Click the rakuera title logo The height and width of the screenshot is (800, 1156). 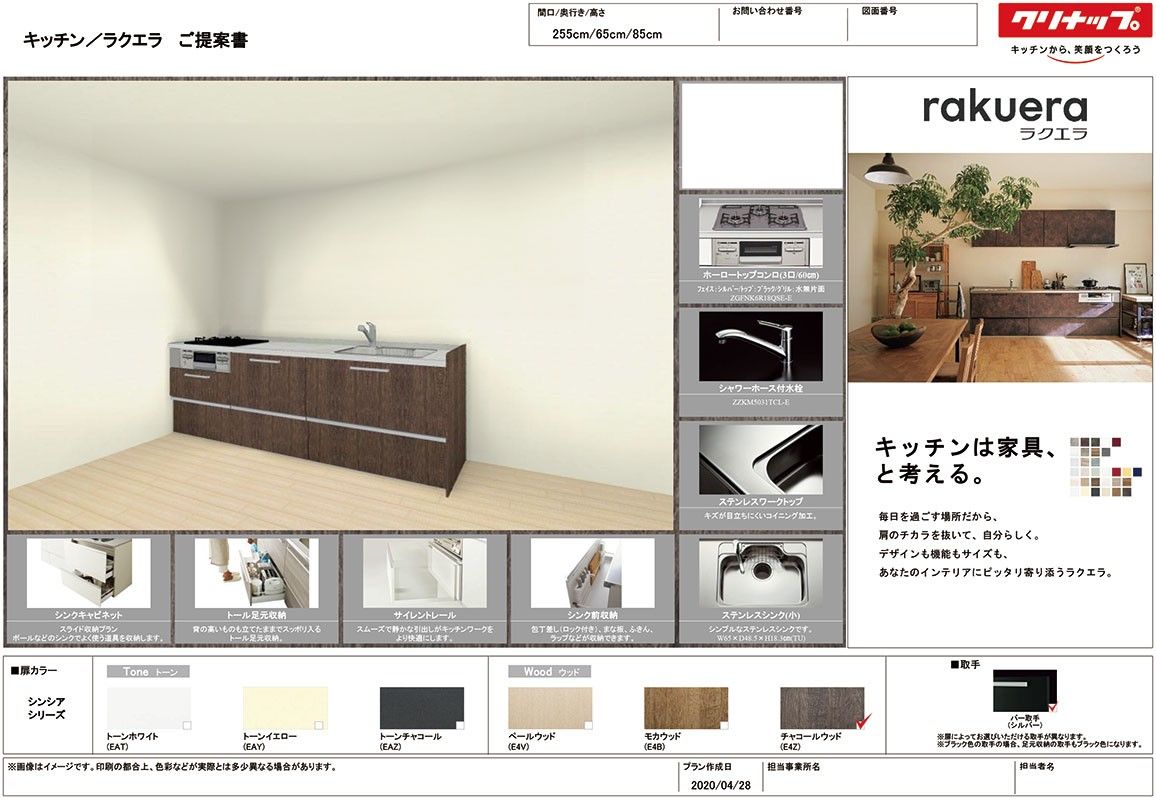coord(1004,109)
